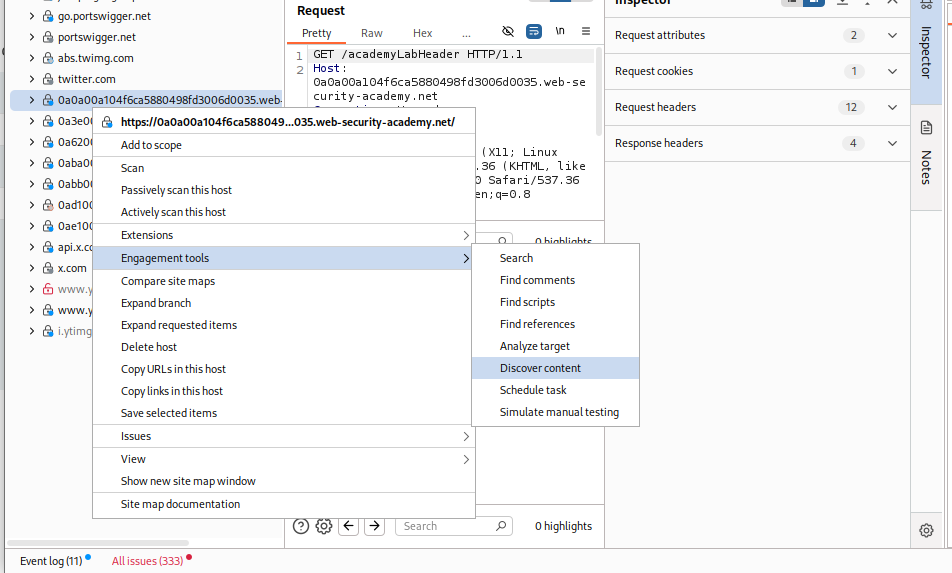Click the bottom Search input field

(445, 526)
